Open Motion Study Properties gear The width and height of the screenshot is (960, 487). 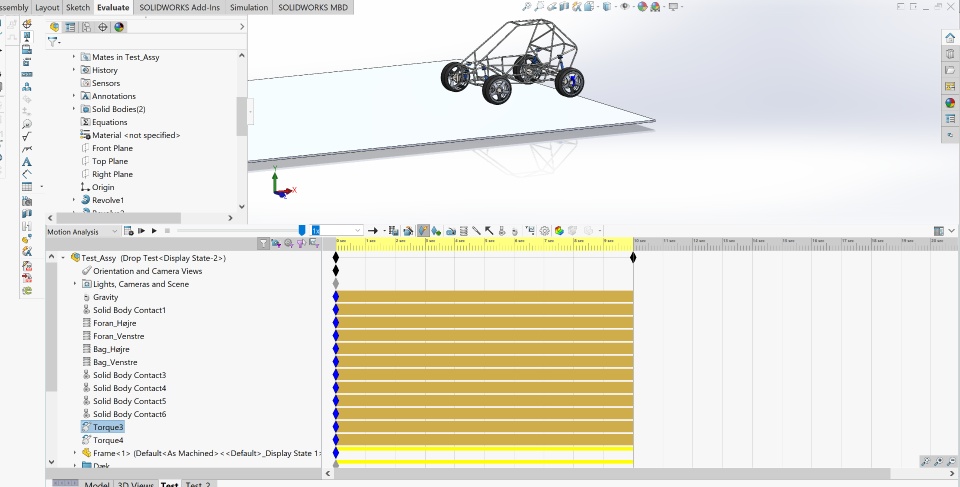(544, 231)
